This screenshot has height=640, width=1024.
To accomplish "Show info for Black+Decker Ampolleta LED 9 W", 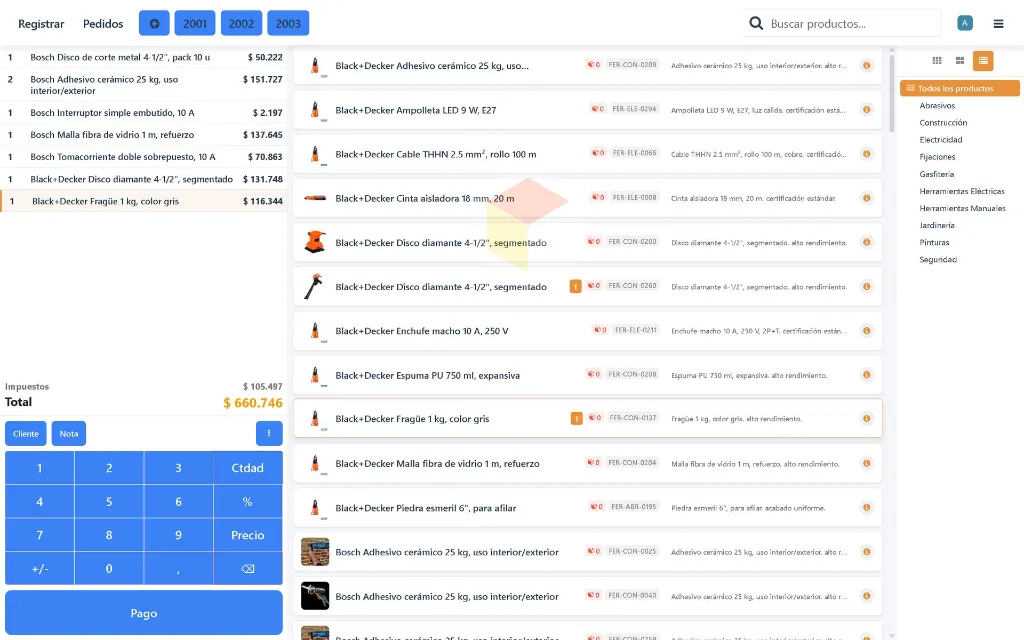I will [x=867, y=109].
